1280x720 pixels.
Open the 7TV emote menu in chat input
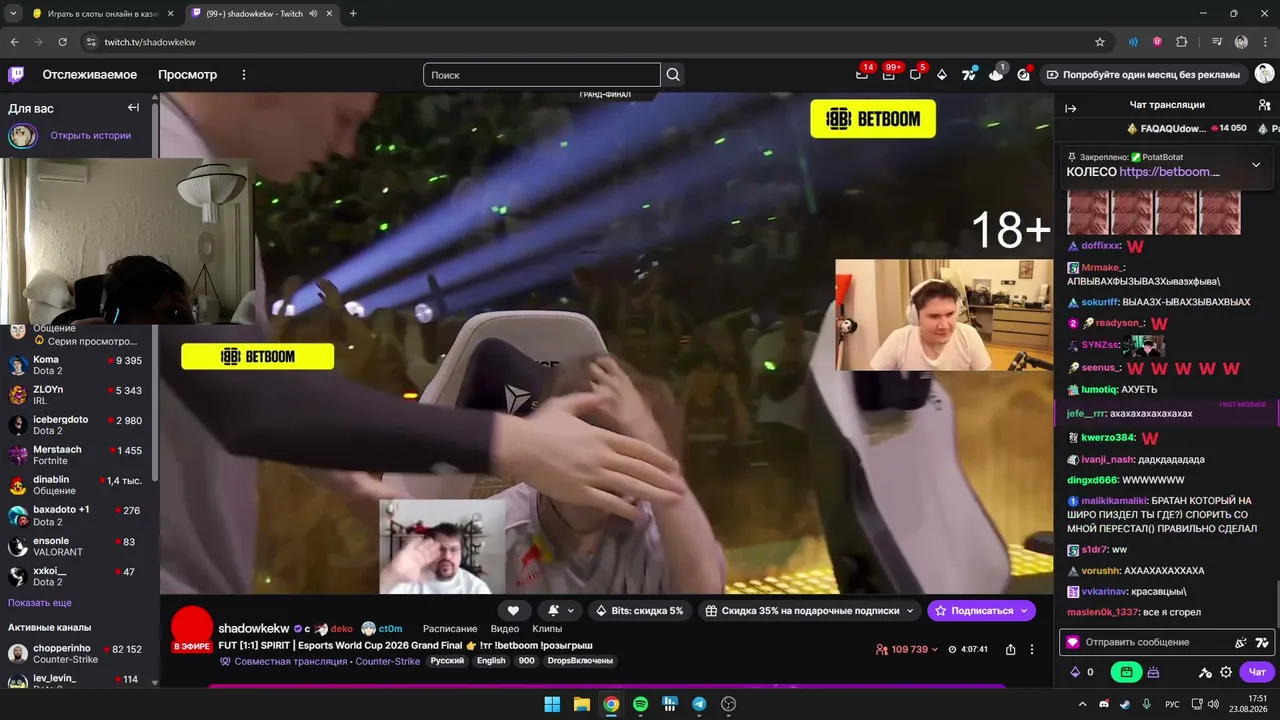(1262, 642)
